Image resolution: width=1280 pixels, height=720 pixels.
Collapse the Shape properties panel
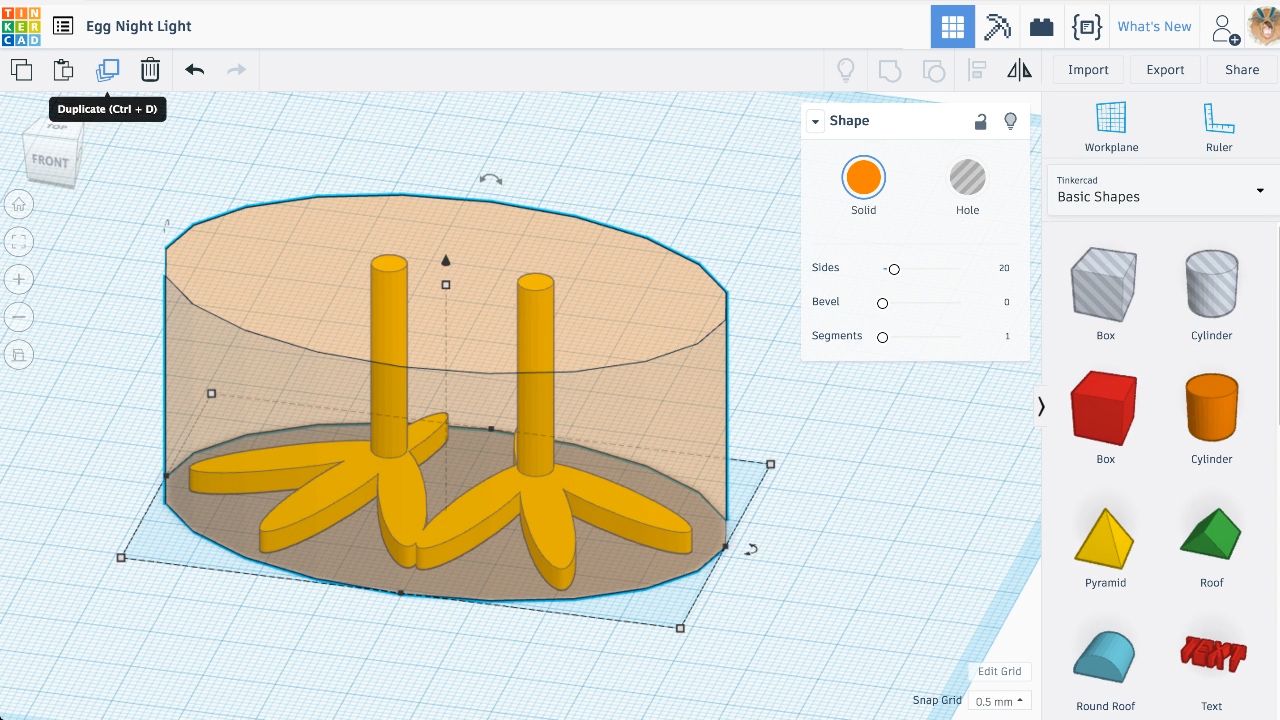point(815,121)
